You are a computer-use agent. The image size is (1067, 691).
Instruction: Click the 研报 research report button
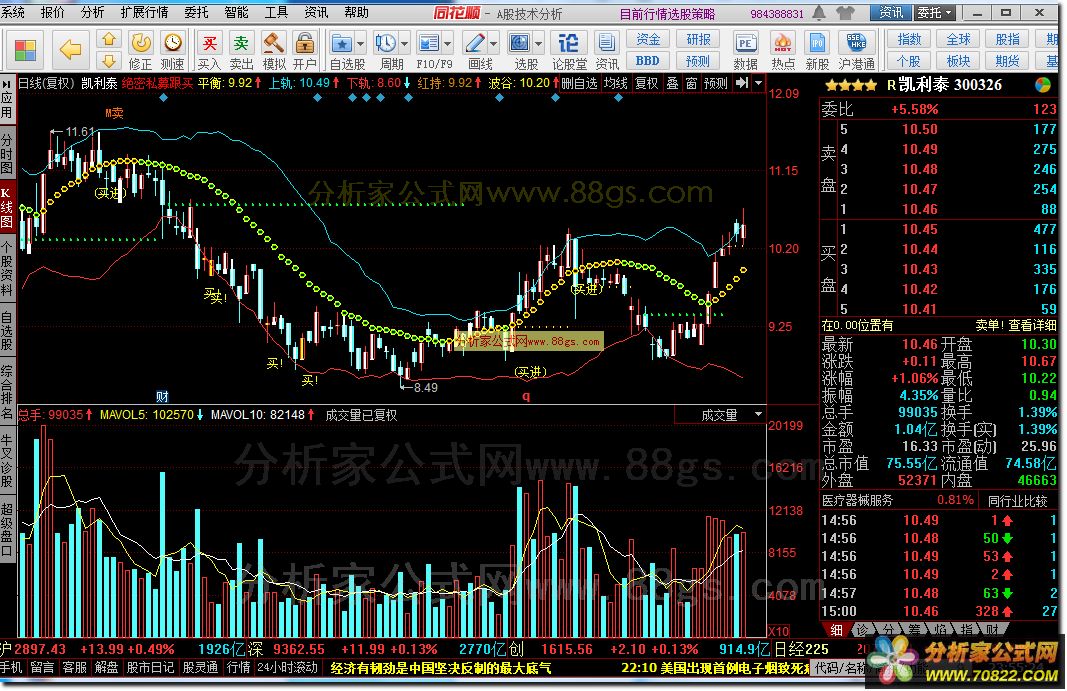pos(698,39)
